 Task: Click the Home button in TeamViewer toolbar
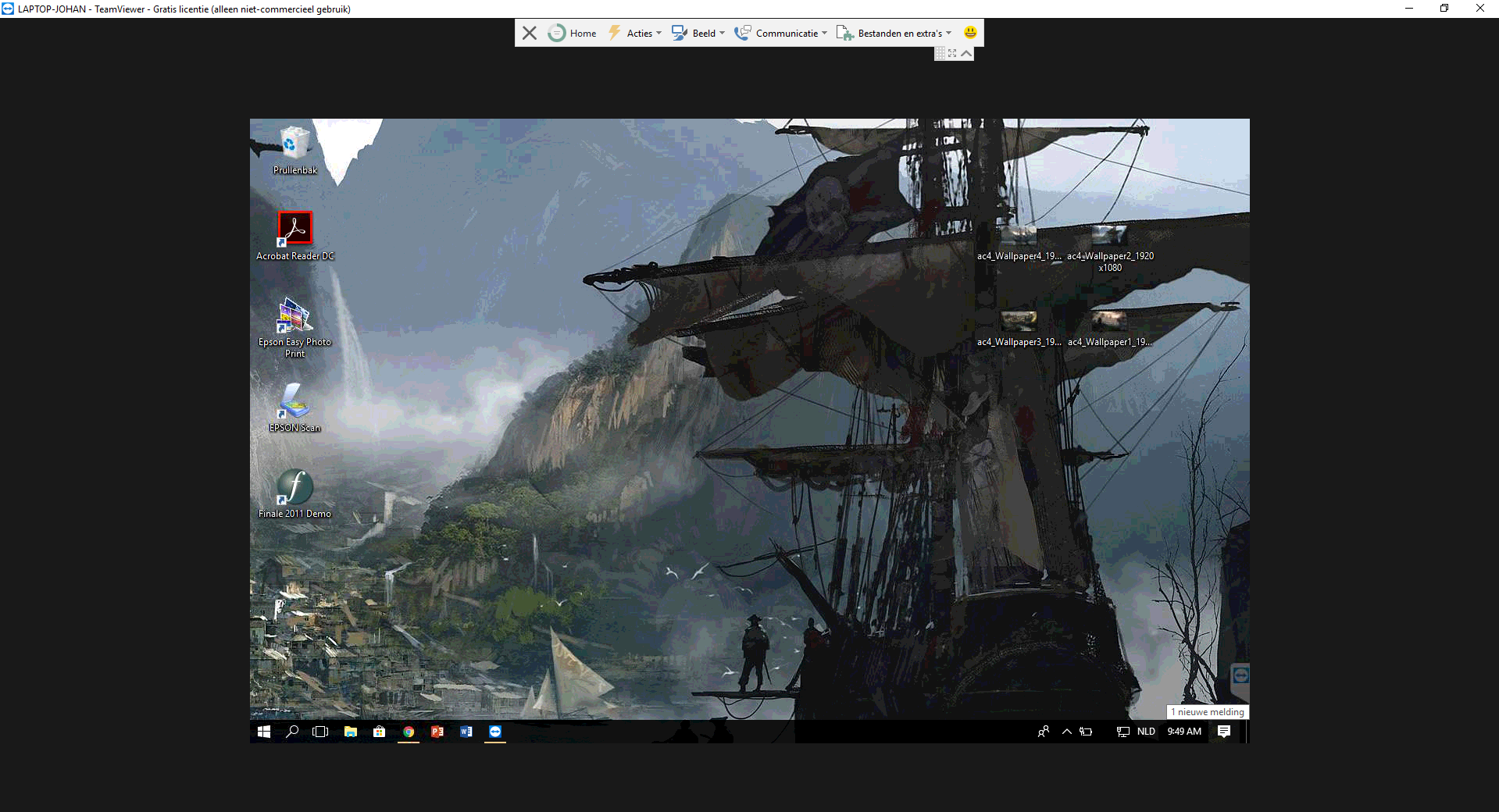click(x=573, y=33)
